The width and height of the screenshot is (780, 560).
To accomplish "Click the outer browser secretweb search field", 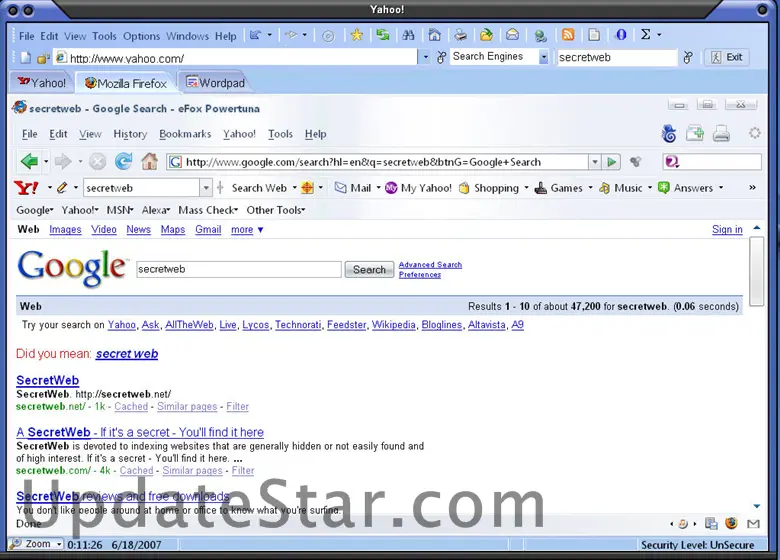I will click(617, 58).
